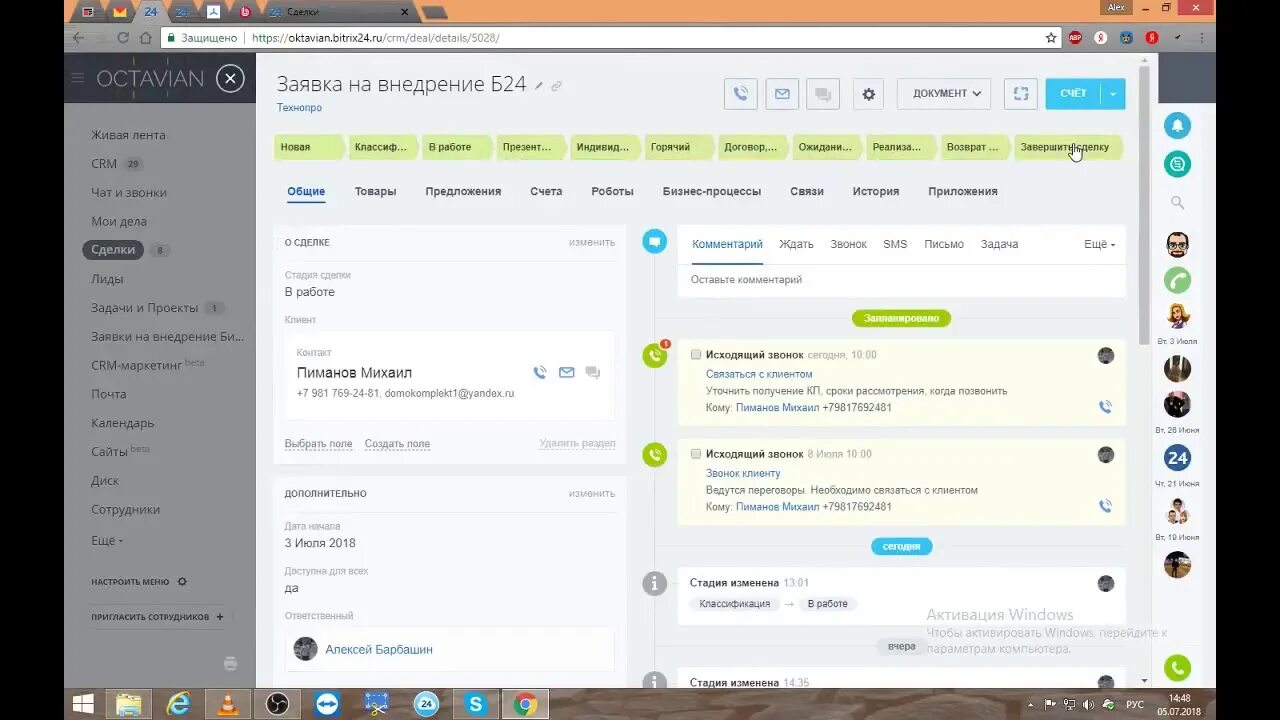Click изменить in Дополнительно section
The height and width of the screenshot is (720, 1280).
pyautogui.click(x=592, y=493)
